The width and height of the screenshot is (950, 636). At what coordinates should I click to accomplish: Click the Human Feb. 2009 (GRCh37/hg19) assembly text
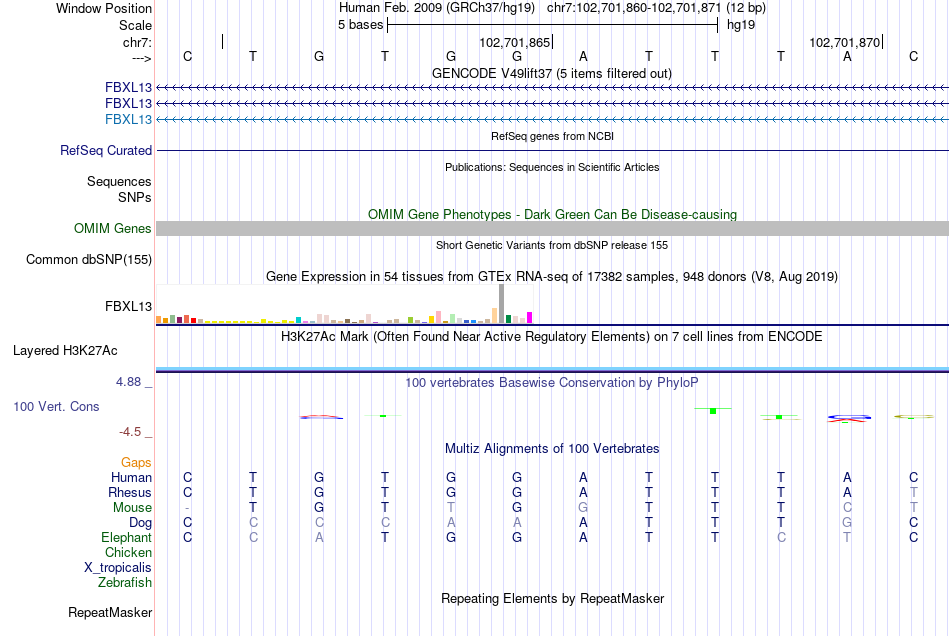437,8
